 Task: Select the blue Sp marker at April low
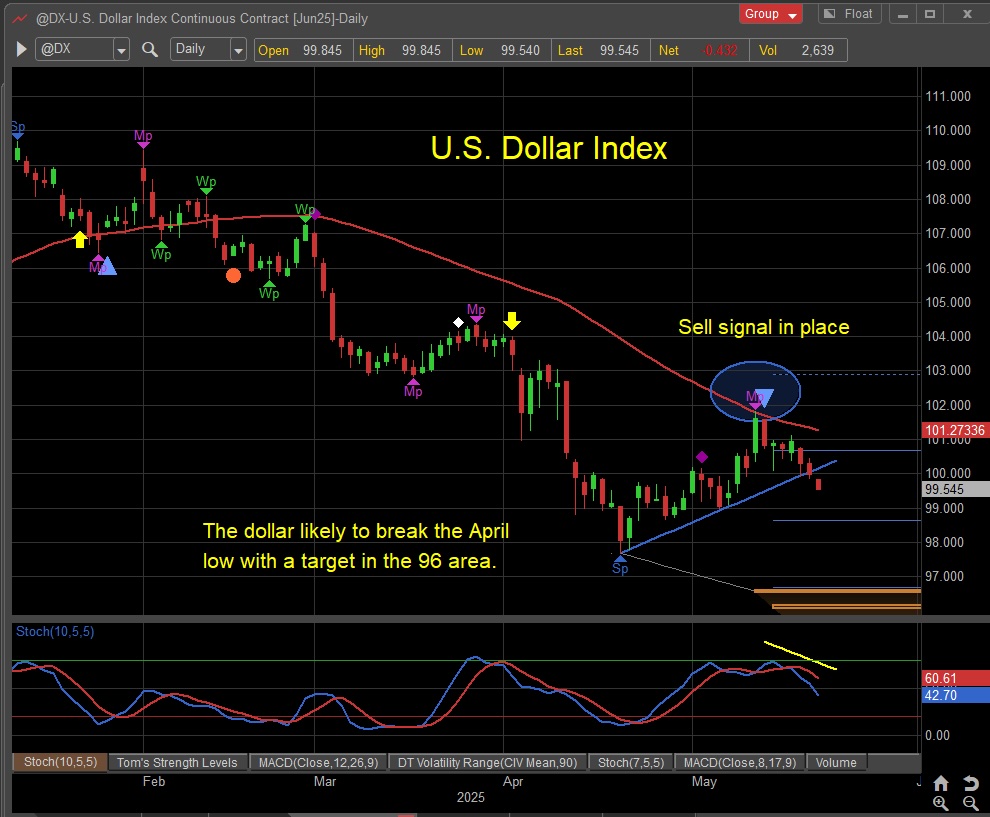pyautogui.click(x=620, y=566)
